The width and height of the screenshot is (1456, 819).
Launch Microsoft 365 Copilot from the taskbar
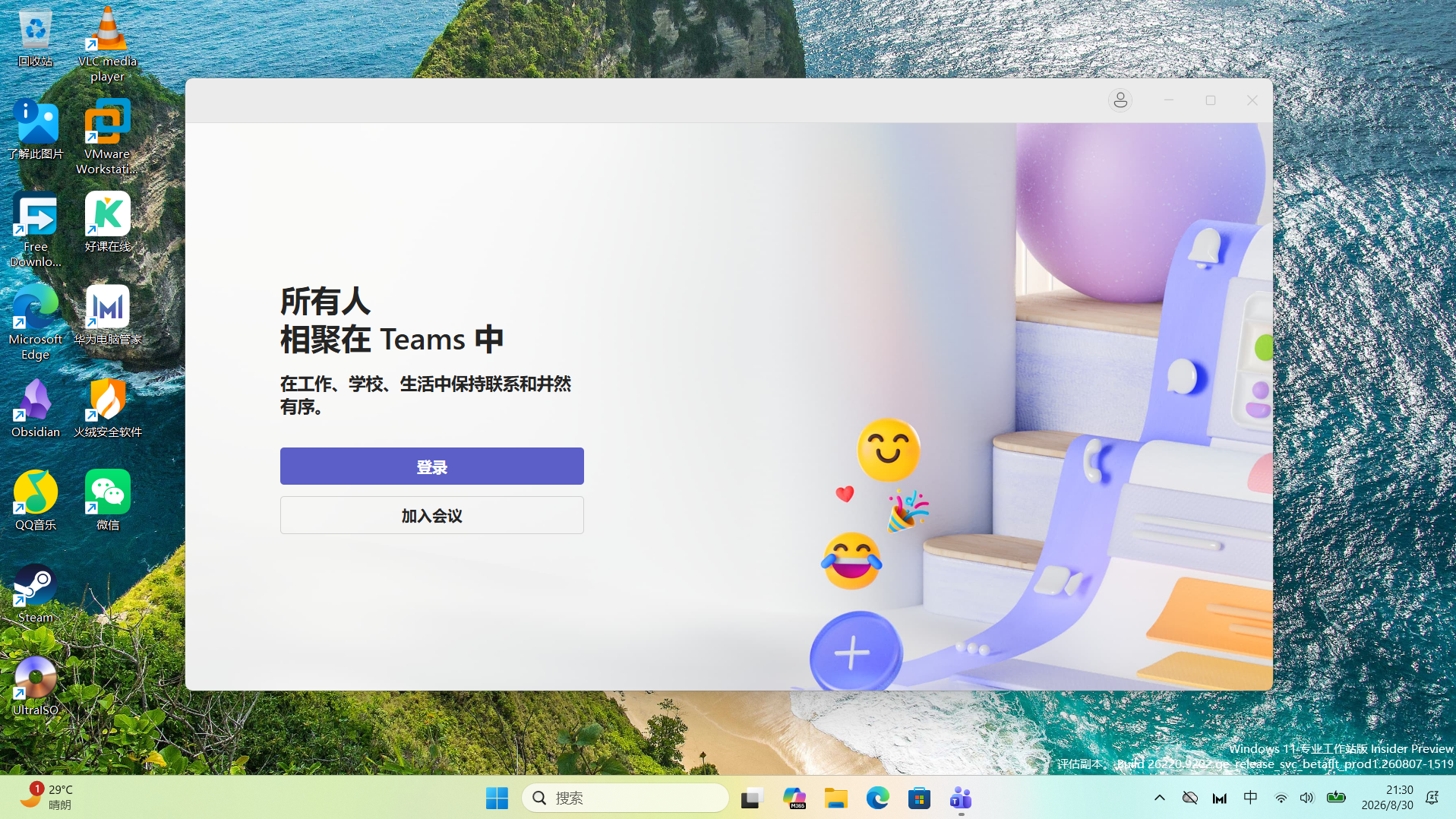(x=794, y=798)
